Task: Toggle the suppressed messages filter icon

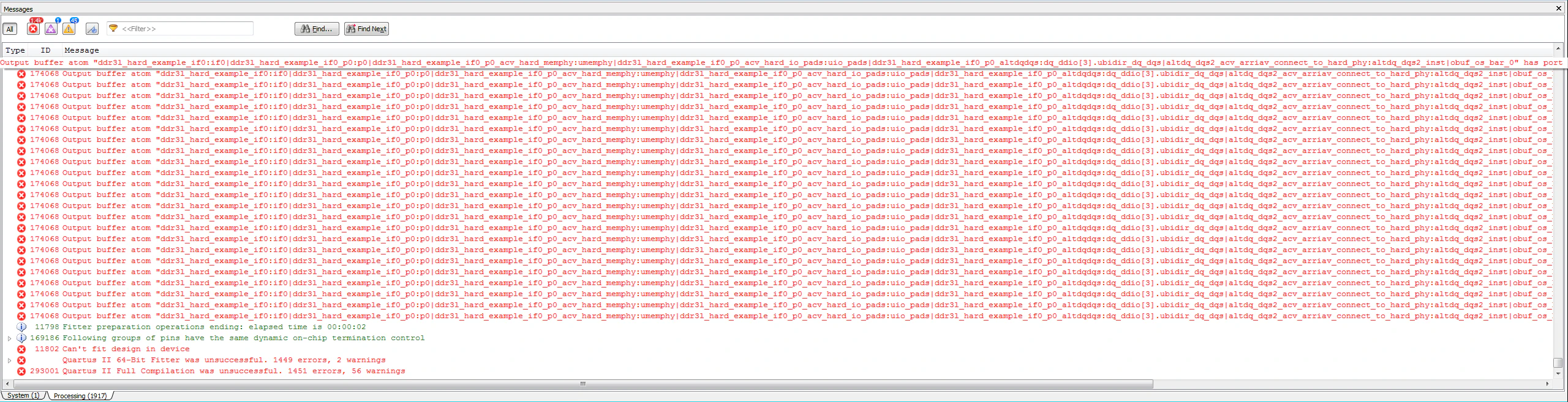Action: coord(92,29)
